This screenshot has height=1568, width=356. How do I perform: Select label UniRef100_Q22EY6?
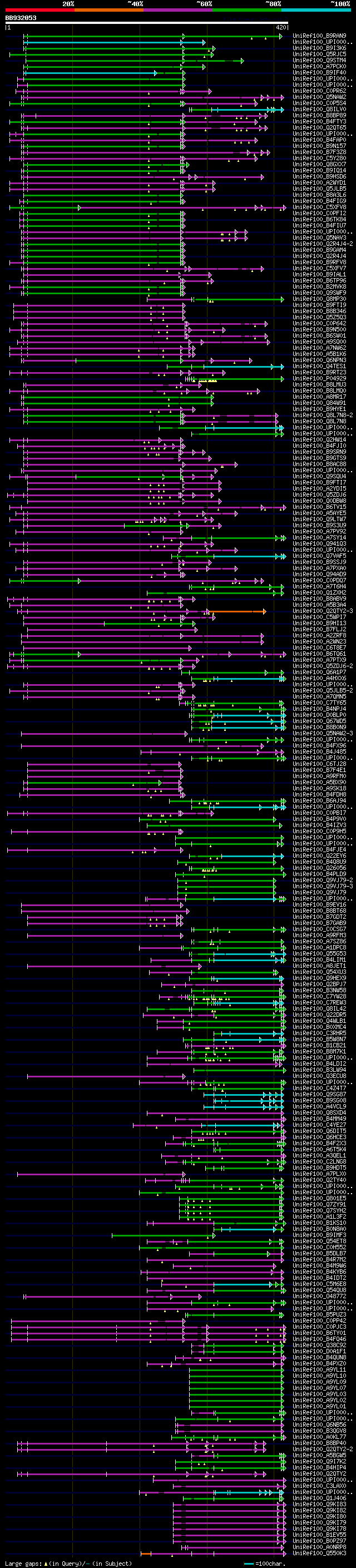pos(319,857)
